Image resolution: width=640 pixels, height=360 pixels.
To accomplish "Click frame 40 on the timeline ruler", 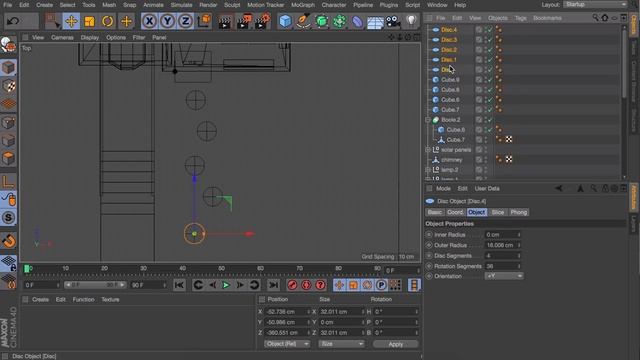I will coord(182,269).
